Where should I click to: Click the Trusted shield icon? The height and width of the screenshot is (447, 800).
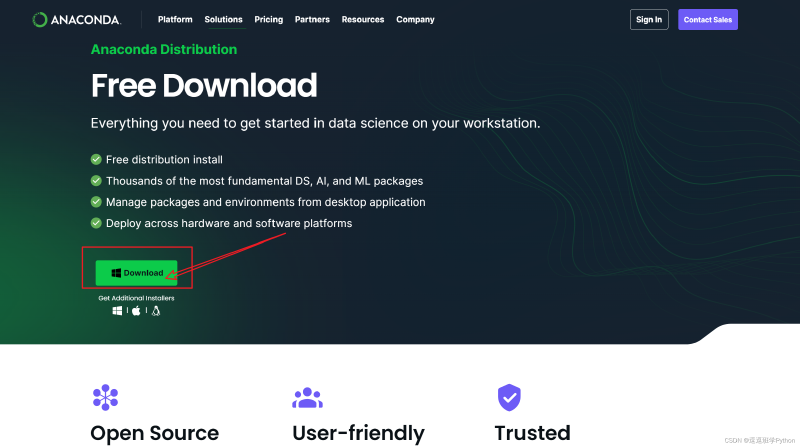click(509, 398)
